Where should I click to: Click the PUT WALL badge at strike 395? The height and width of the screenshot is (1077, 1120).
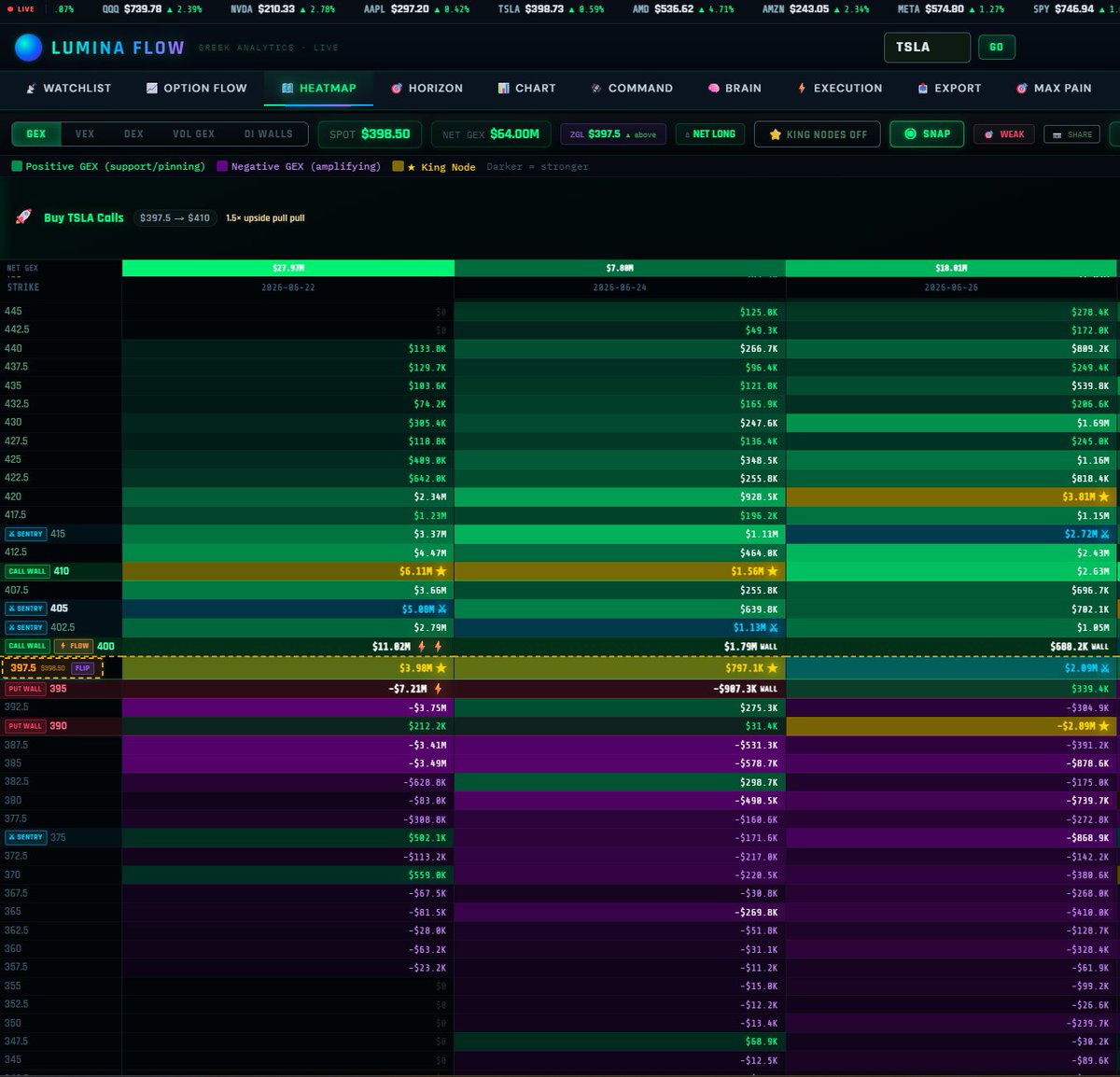(x=25, y=689)
